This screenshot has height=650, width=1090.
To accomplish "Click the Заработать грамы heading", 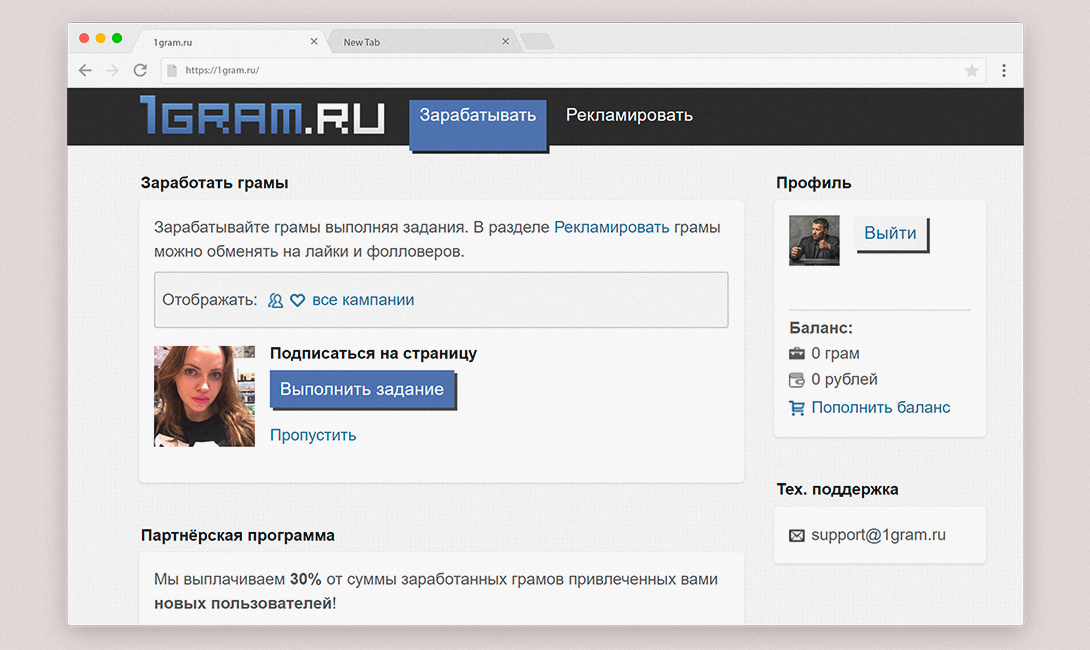I will [214, 183].
